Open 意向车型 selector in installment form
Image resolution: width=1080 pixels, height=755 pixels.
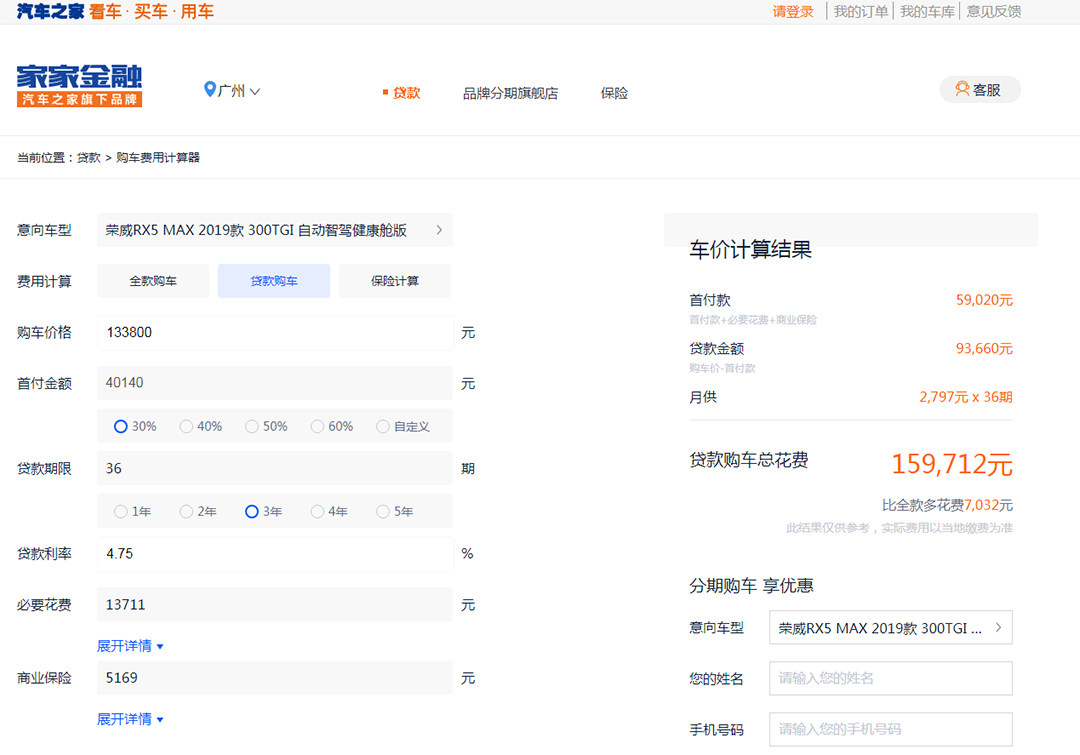(x=890, y=628)
